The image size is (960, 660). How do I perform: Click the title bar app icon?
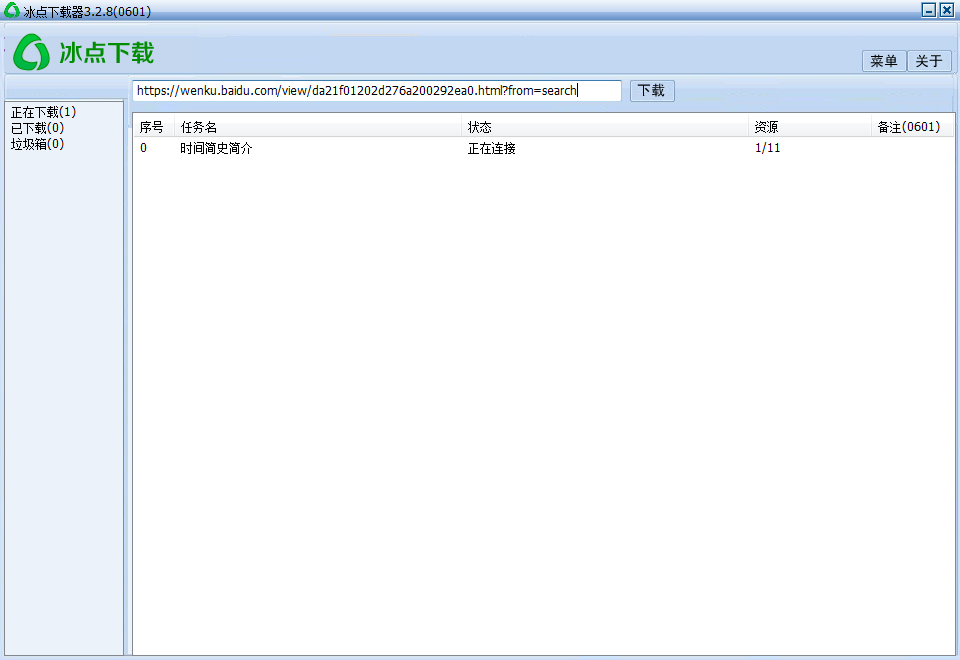click(x=12, y=10)
